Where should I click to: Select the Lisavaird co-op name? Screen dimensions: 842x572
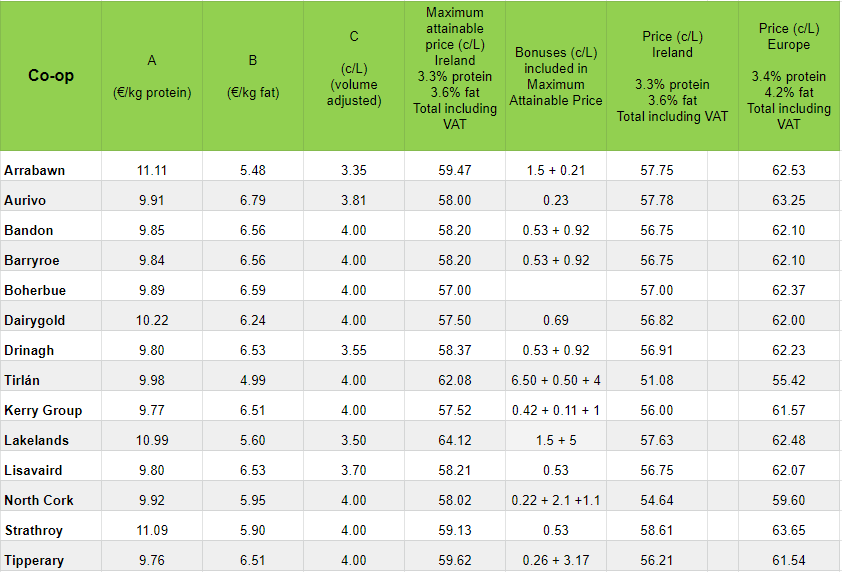(x=33, y=470)
